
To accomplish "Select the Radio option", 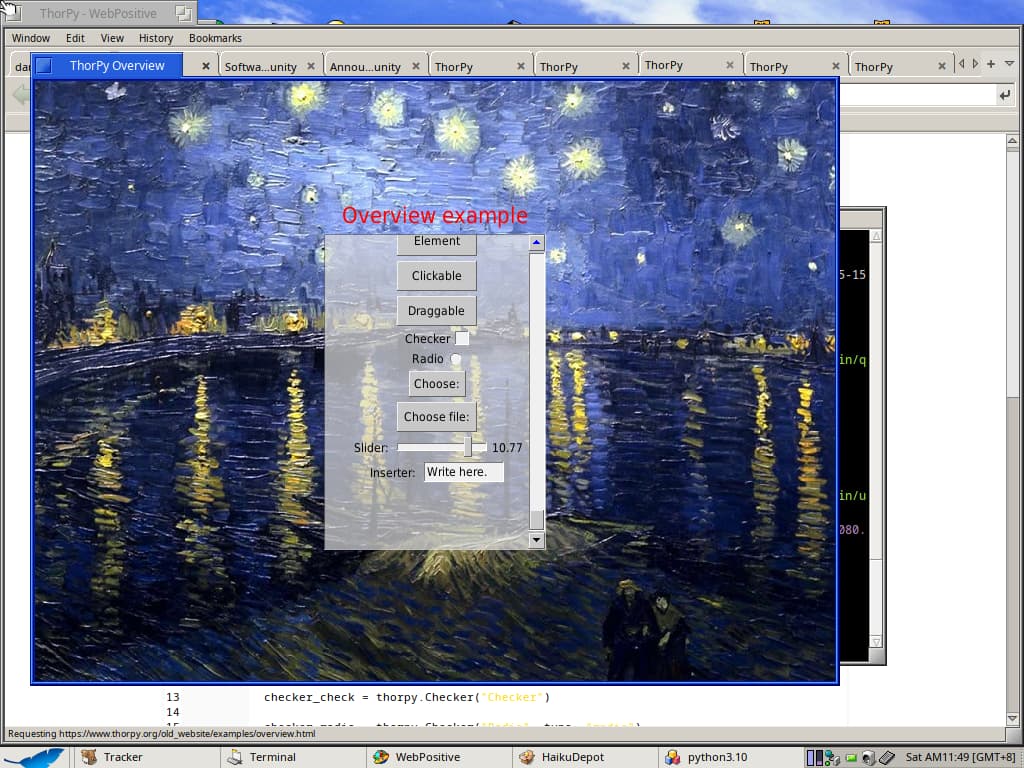I will coord(456,359).
